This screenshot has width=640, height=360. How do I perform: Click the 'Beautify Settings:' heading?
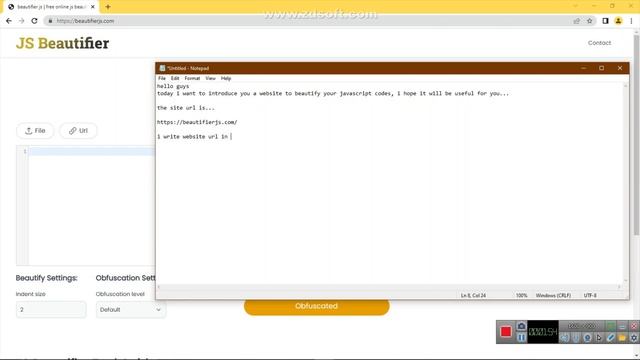[x=47, y=278]
